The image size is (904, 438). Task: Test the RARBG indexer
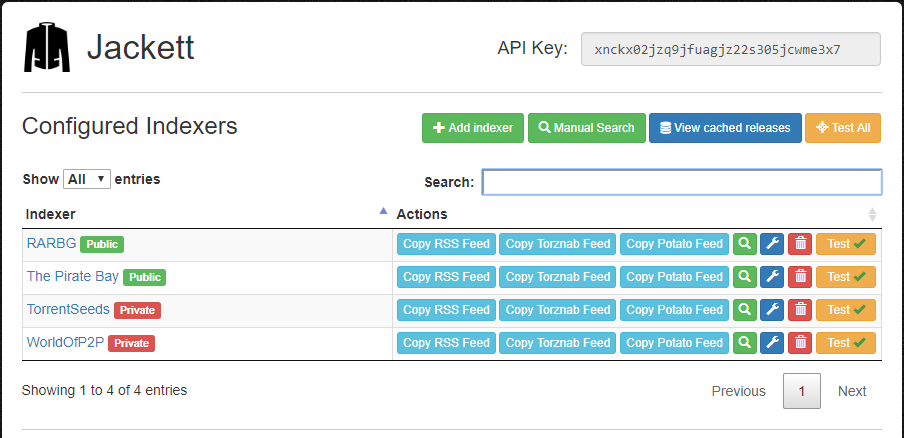[846, 244]
